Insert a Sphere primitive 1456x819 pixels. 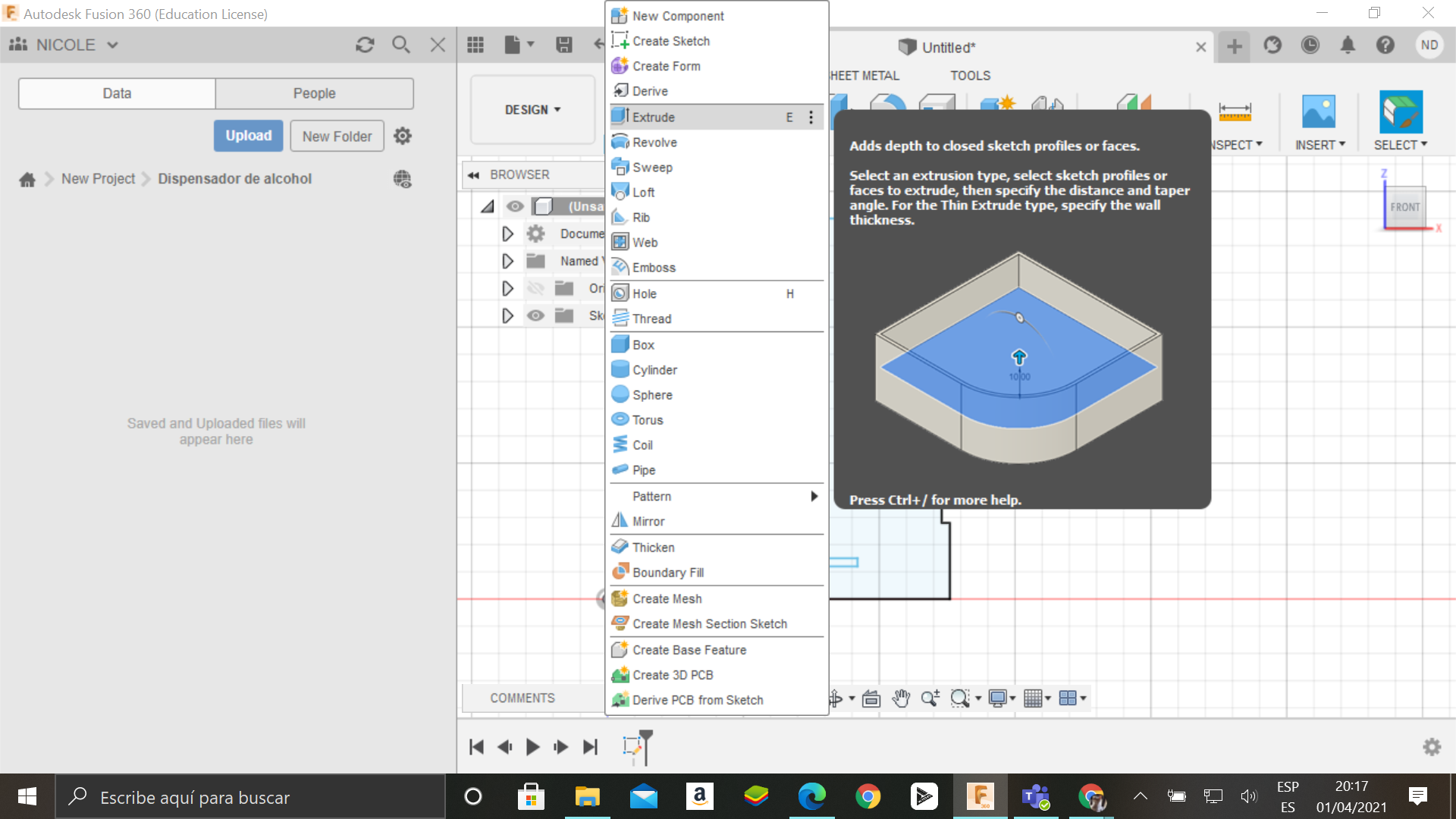click(x=716, y=395)
